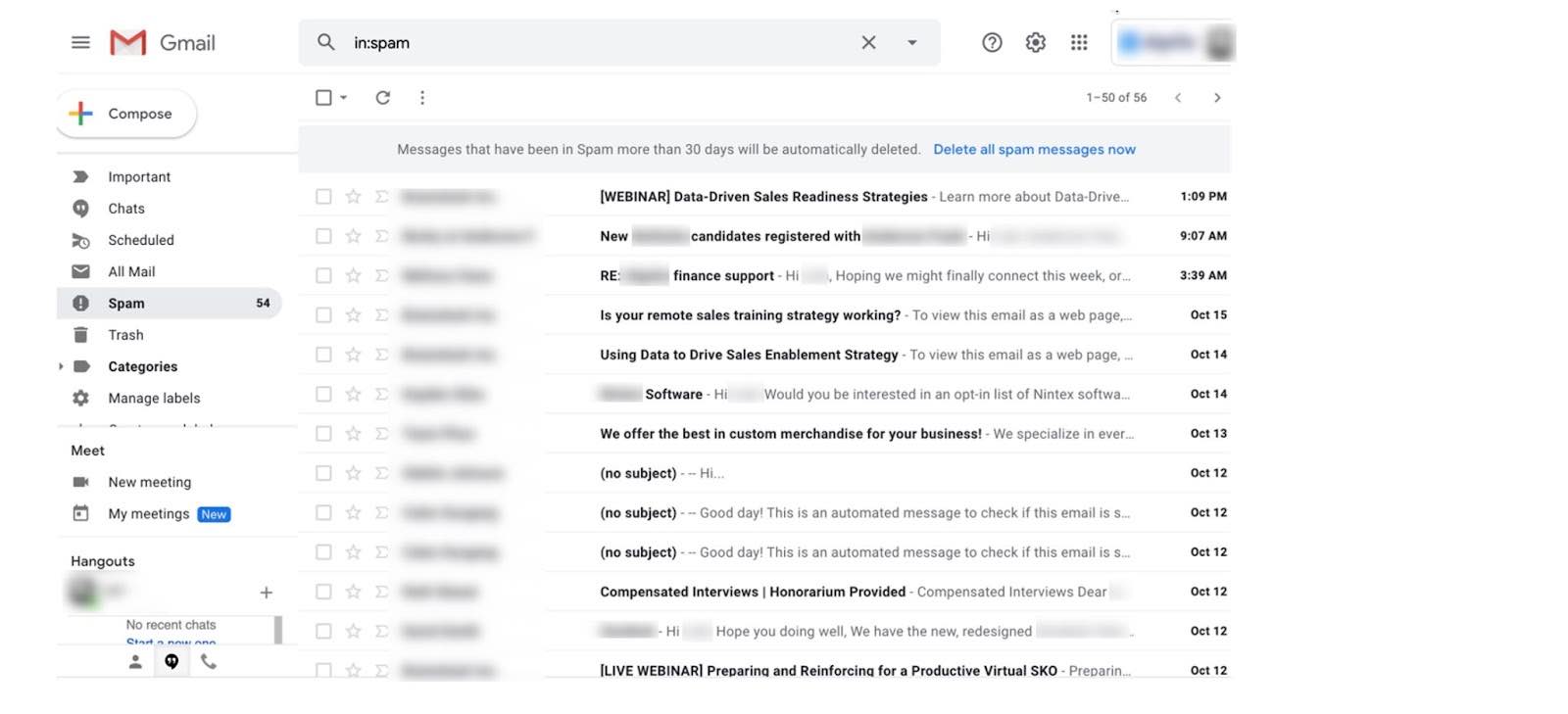This screenshot has height=714, width=1568.
Task: Open the Trash folder
Action: click(x=125, y=334)
